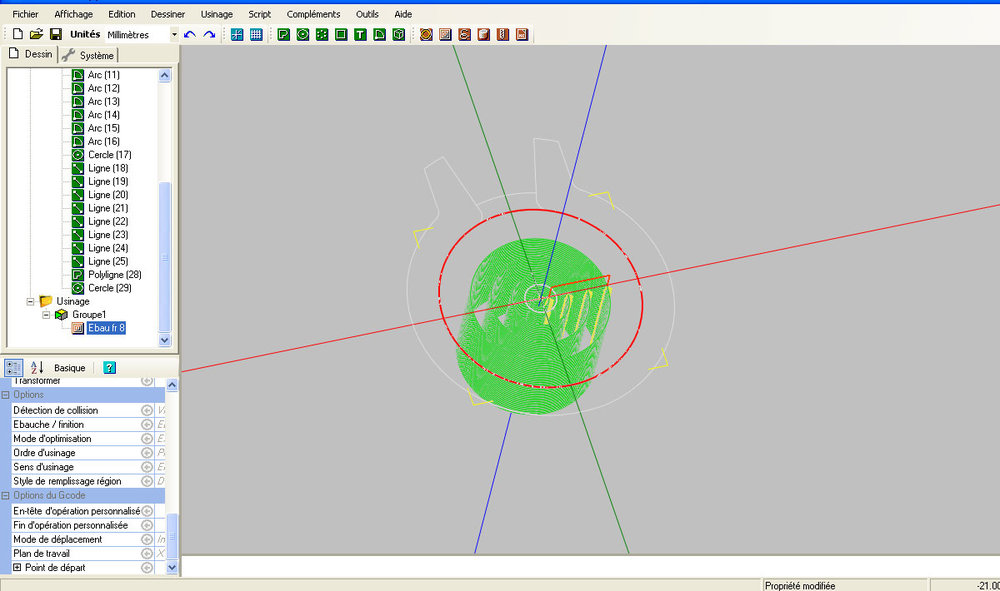Open the properties help question mark
This screenshot has width=1000, height=591.
110,367
